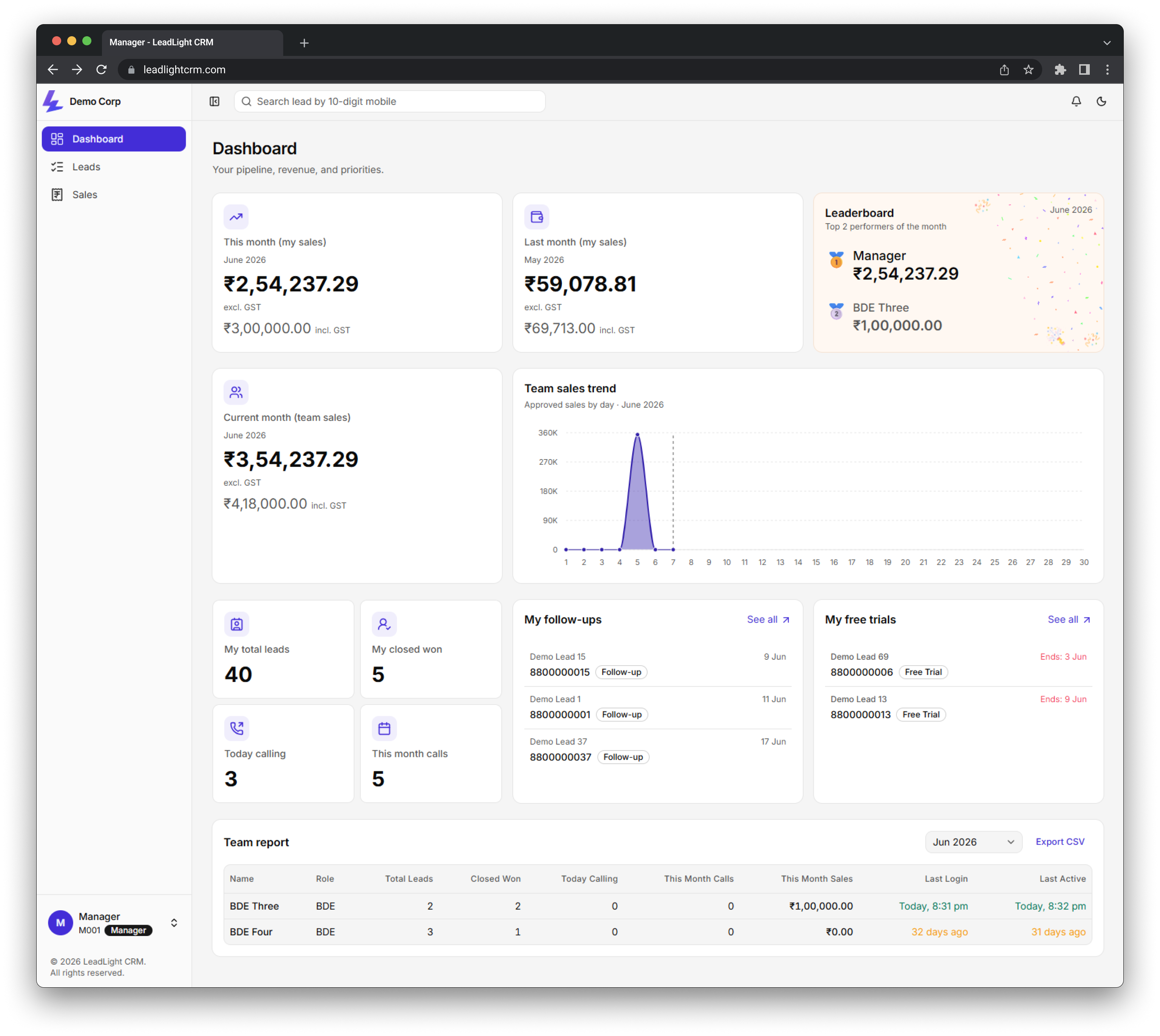Image resolution: width=1160 pixels, height=1036 pixels.
Task: Click the Leads checklist icon in sidebar
Action: (57, 167)
